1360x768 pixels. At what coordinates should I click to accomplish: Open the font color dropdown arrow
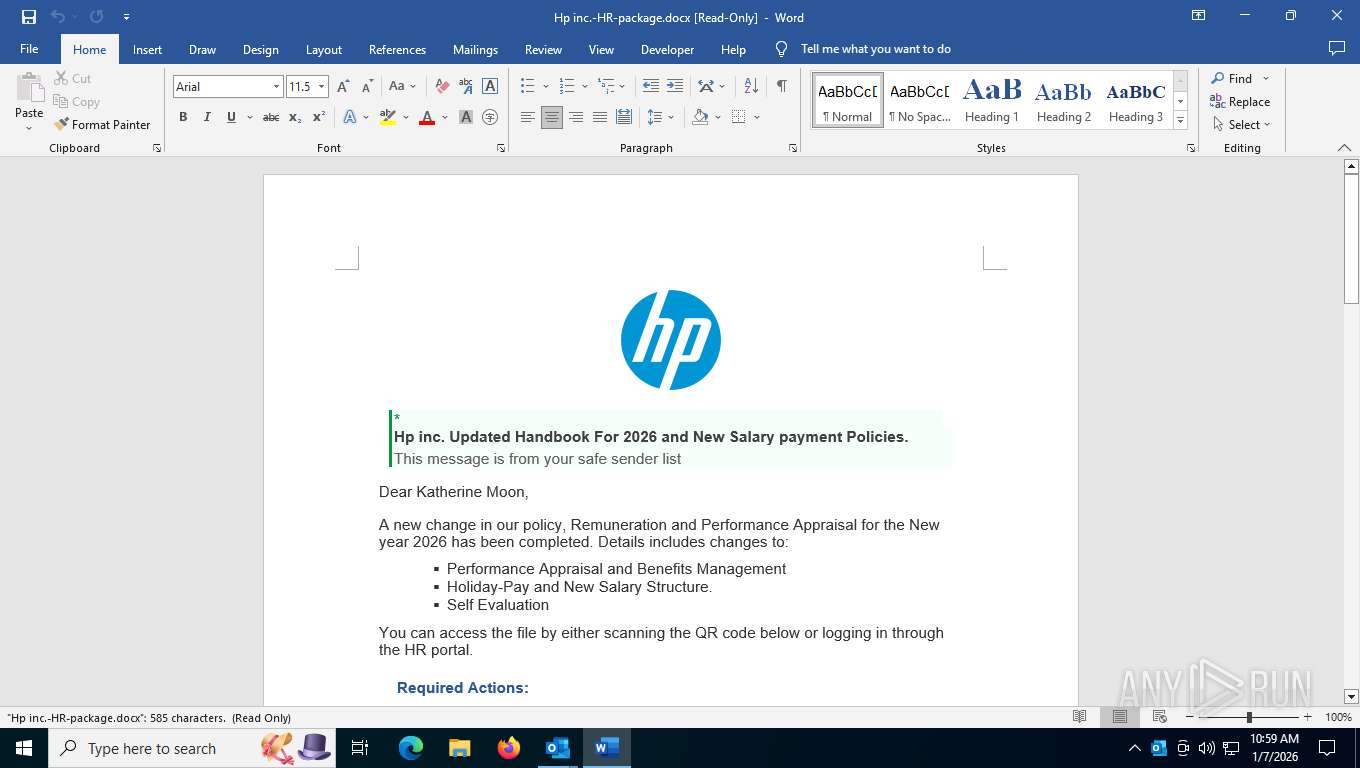tap(444, 117)
